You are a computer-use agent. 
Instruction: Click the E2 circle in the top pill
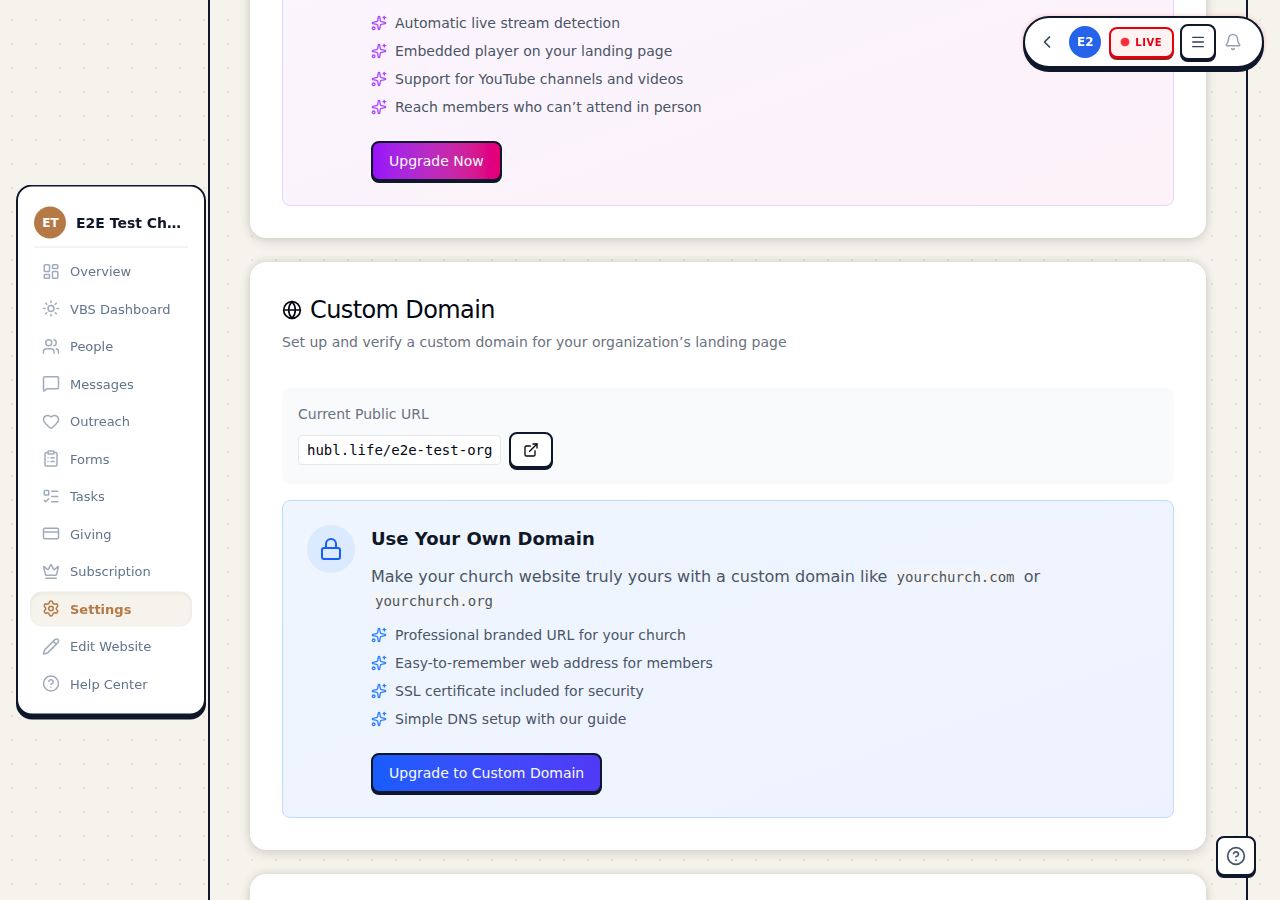coord(1084,42)
